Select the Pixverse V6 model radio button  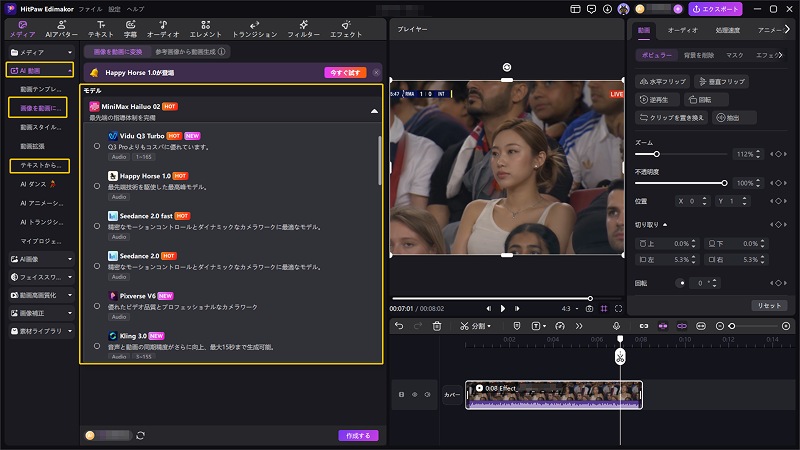pos(97,306)
